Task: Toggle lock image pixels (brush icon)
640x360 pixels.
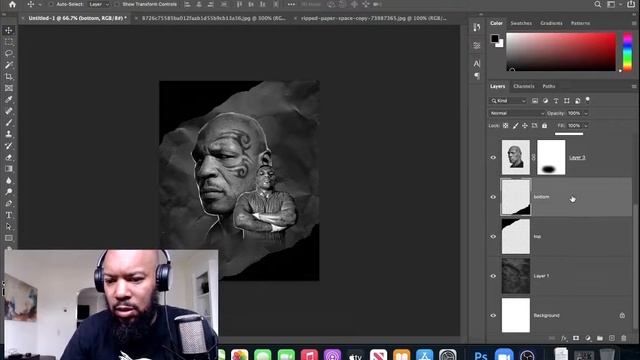Action: 516,126
